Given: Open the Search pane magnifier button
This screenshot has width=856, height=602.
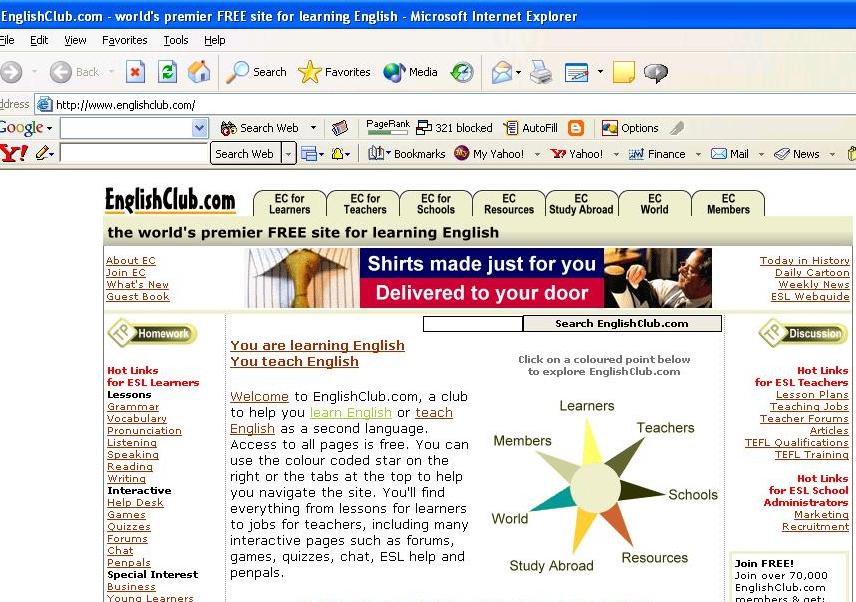Looking at the screenshot, I should pos(257,72).
